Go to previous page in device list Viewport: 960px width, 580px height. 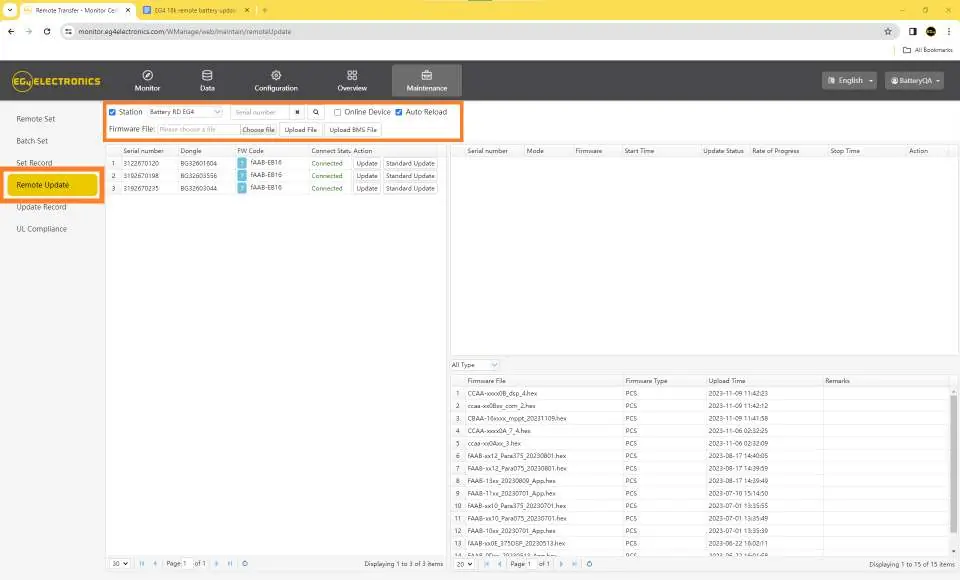(155, 563)
